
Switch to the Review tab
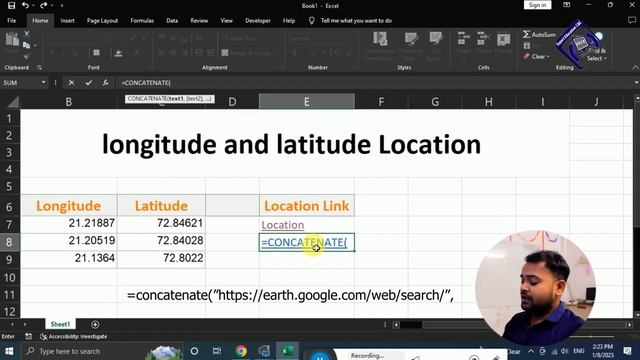199,20
